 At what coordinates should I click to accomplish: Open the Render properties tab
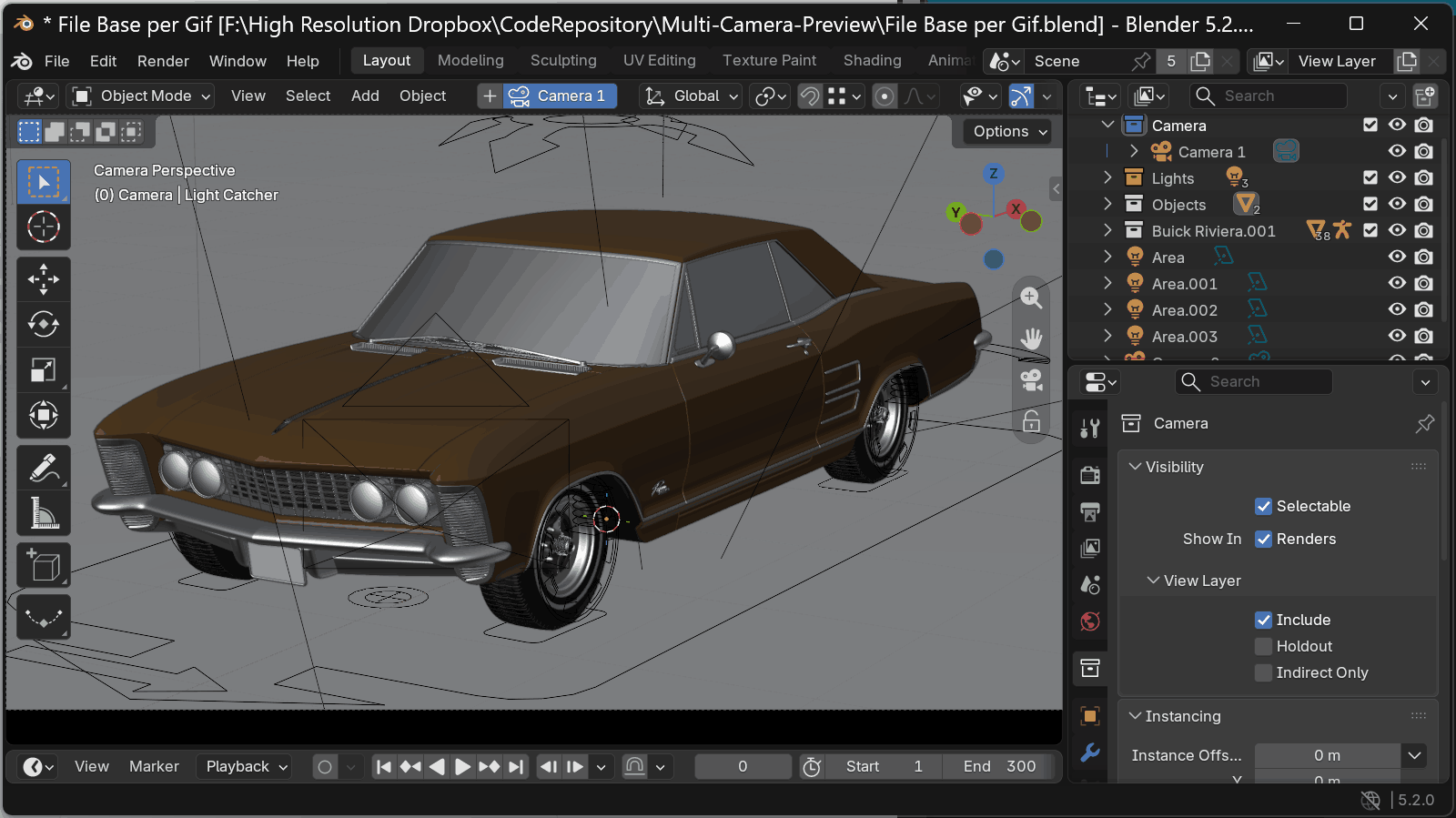click(x=1090, y=475)
